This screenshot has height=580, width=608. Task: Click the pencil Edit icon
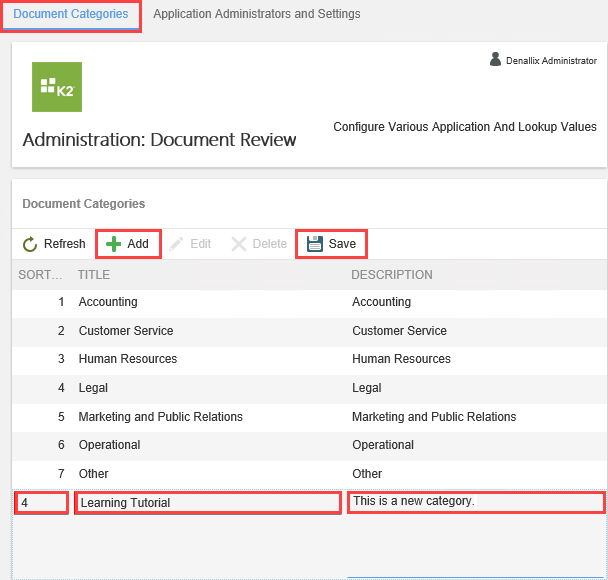pos(177,244)
